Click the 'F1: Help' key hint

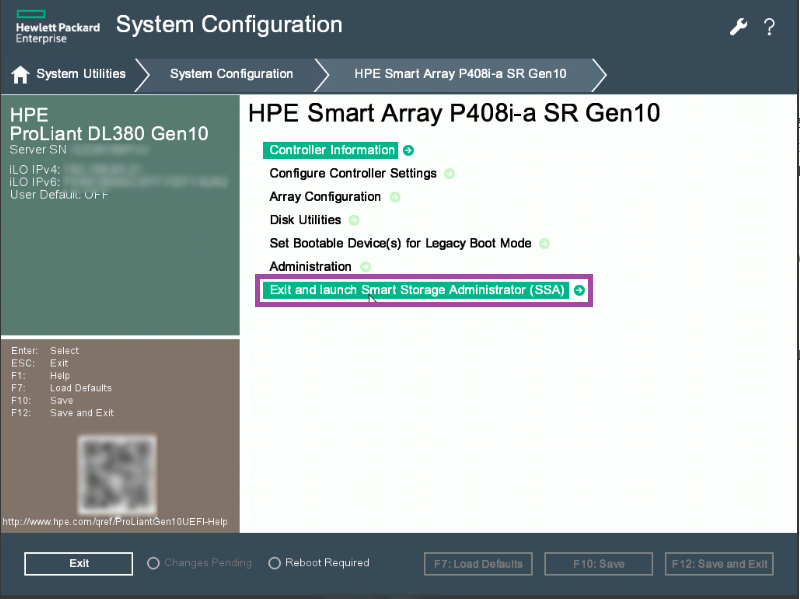point(40,376)
